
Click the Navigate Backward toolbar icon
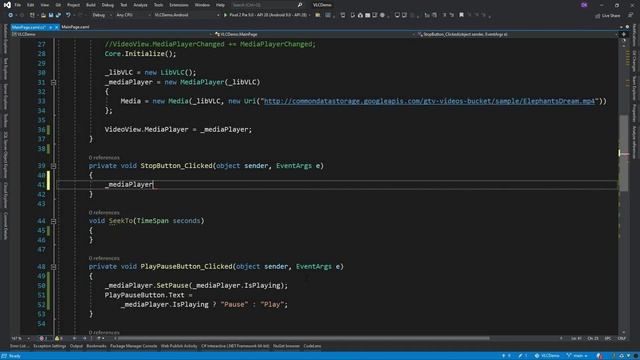coord(10,15)
